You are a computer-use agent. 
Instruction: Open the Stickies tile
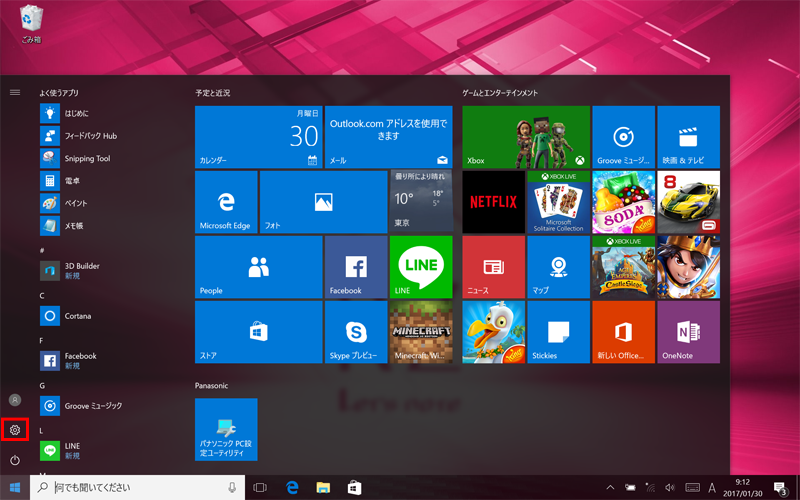point(559,332)
